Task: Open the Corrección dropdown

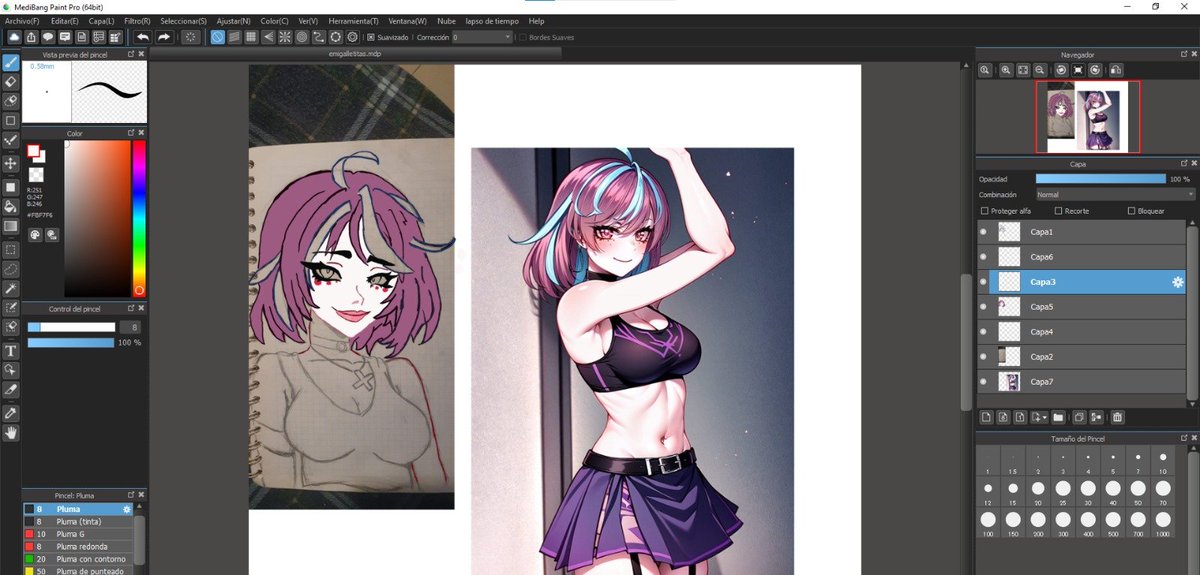Action: (x=481, y=37)
